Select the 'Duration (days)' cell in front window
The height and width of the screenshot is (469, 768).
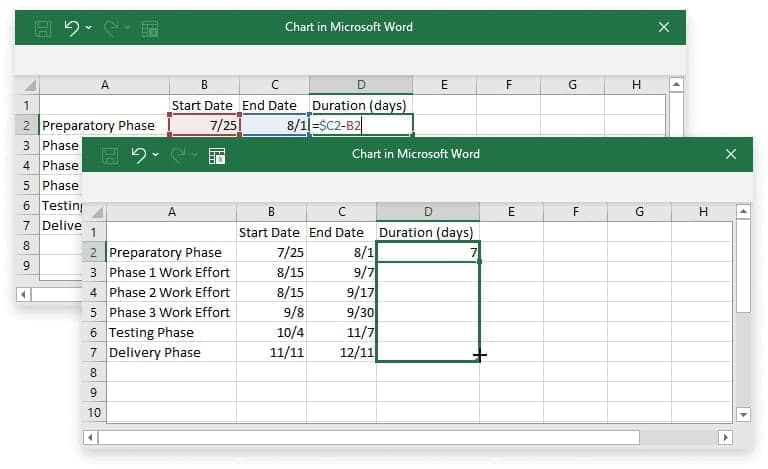coord(428,232)
